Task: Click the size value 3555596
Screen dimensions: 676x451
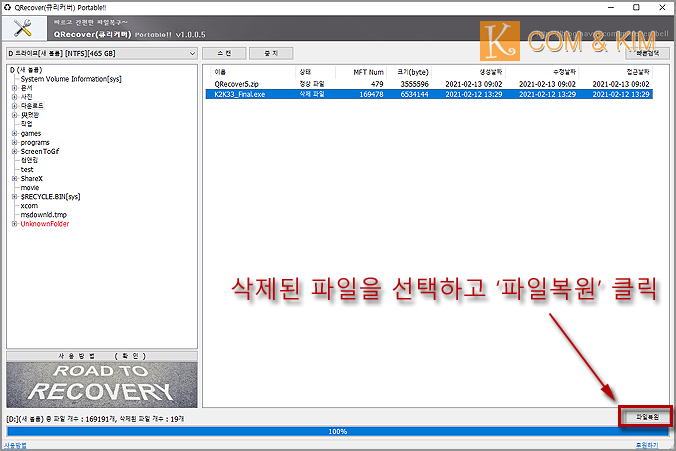Action: pos(414,84)
